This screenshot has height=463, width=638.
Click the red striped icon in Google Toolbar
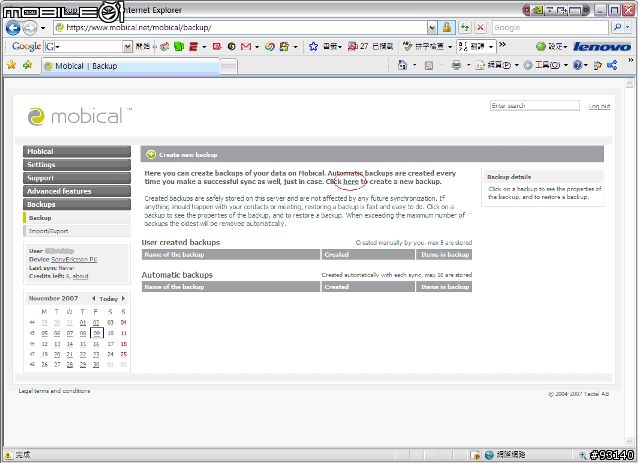coord(193,46)
